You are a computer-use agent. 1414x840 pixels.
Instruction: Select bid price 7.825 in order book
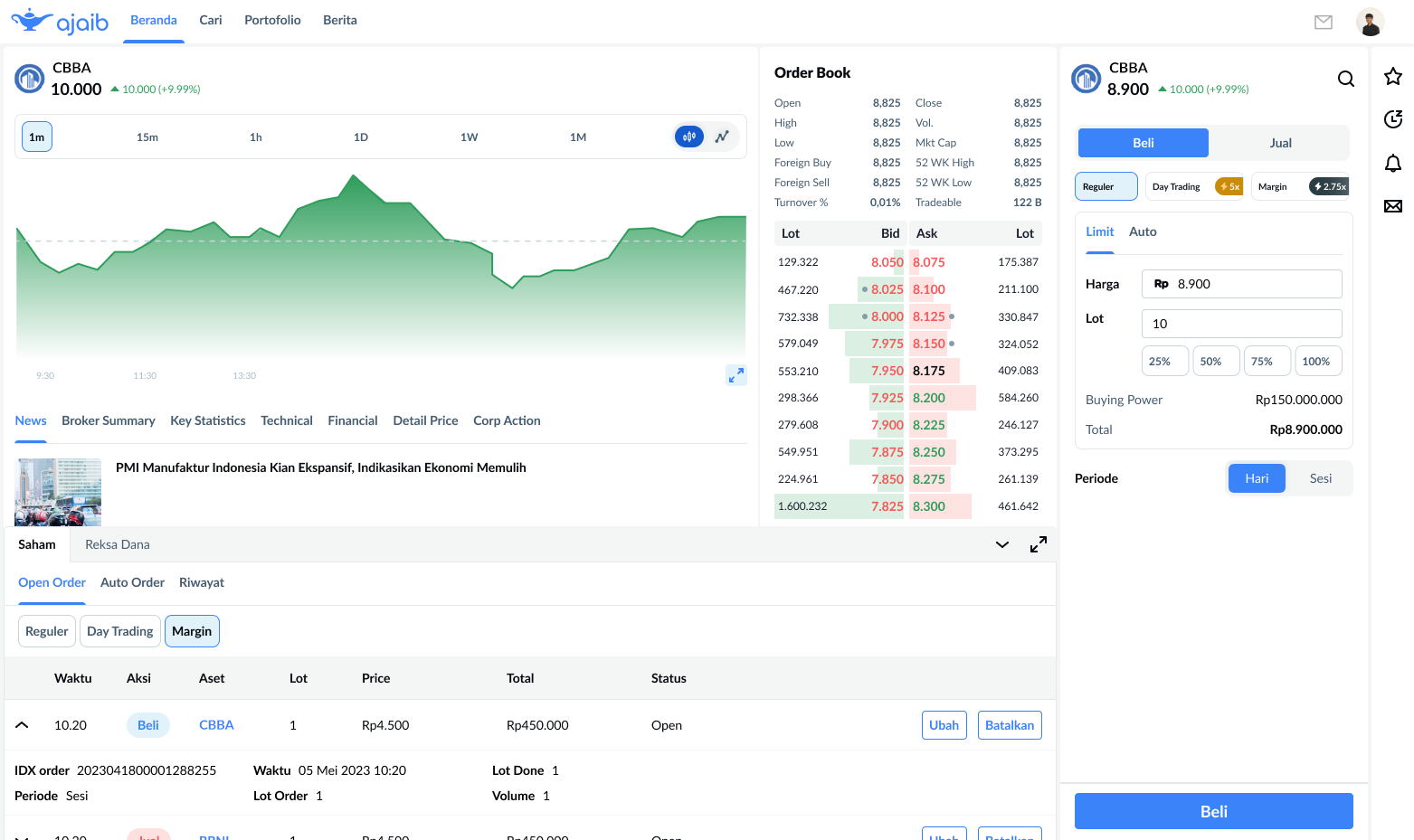pos(887,506)
